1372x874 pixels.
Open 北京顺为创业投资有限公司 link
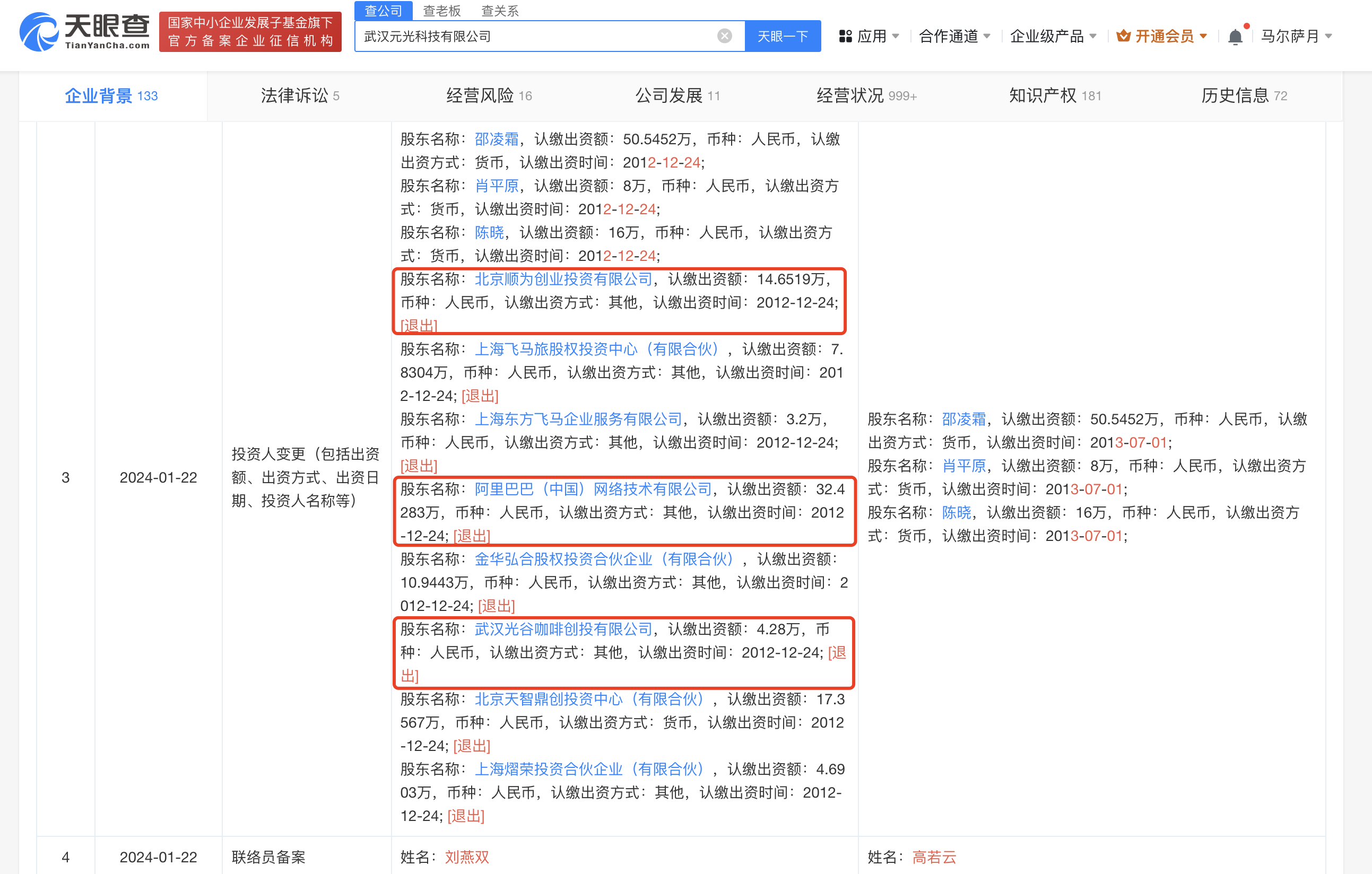[x=563, y=279]
